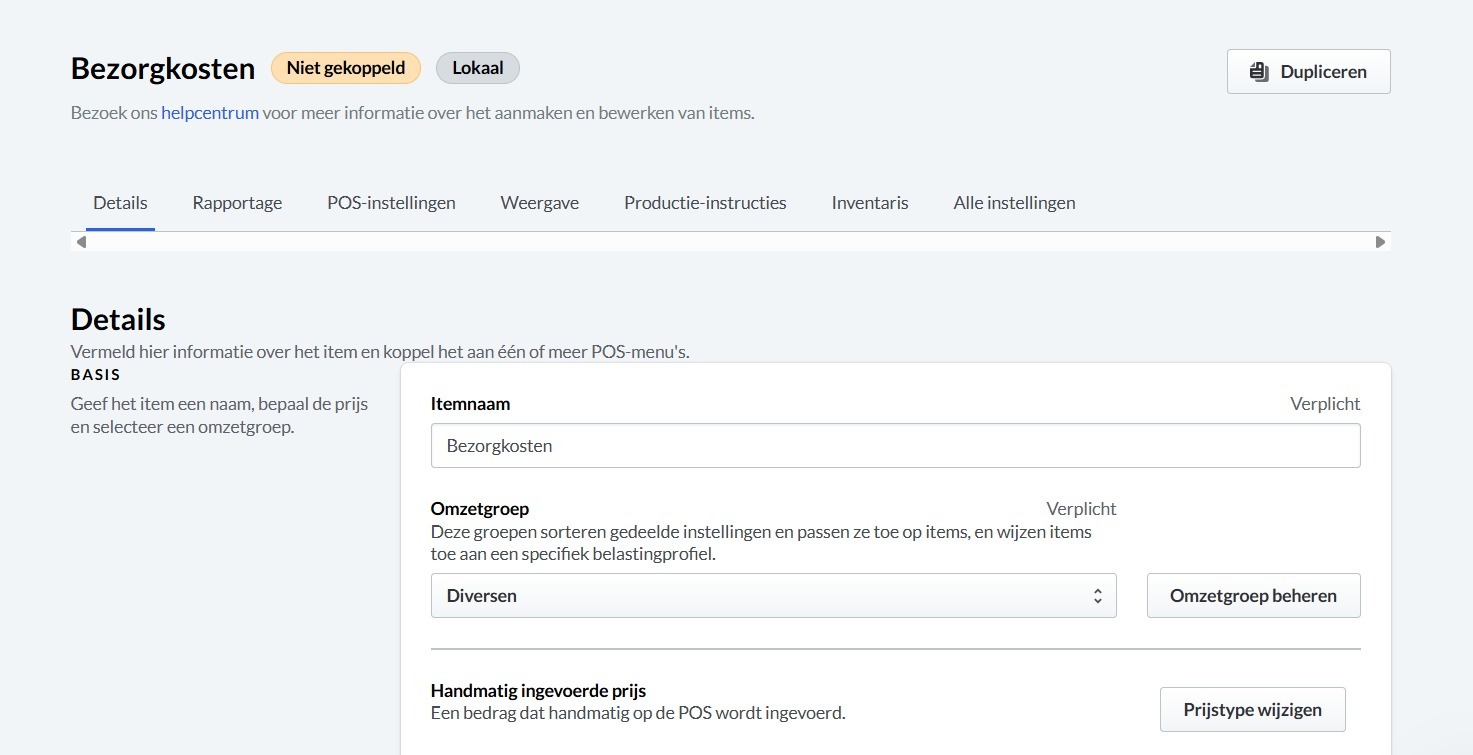Click the Lokaal badge
Image resolution: width=1473 pixels, height=755 pixels.
(x=478, y=68)
